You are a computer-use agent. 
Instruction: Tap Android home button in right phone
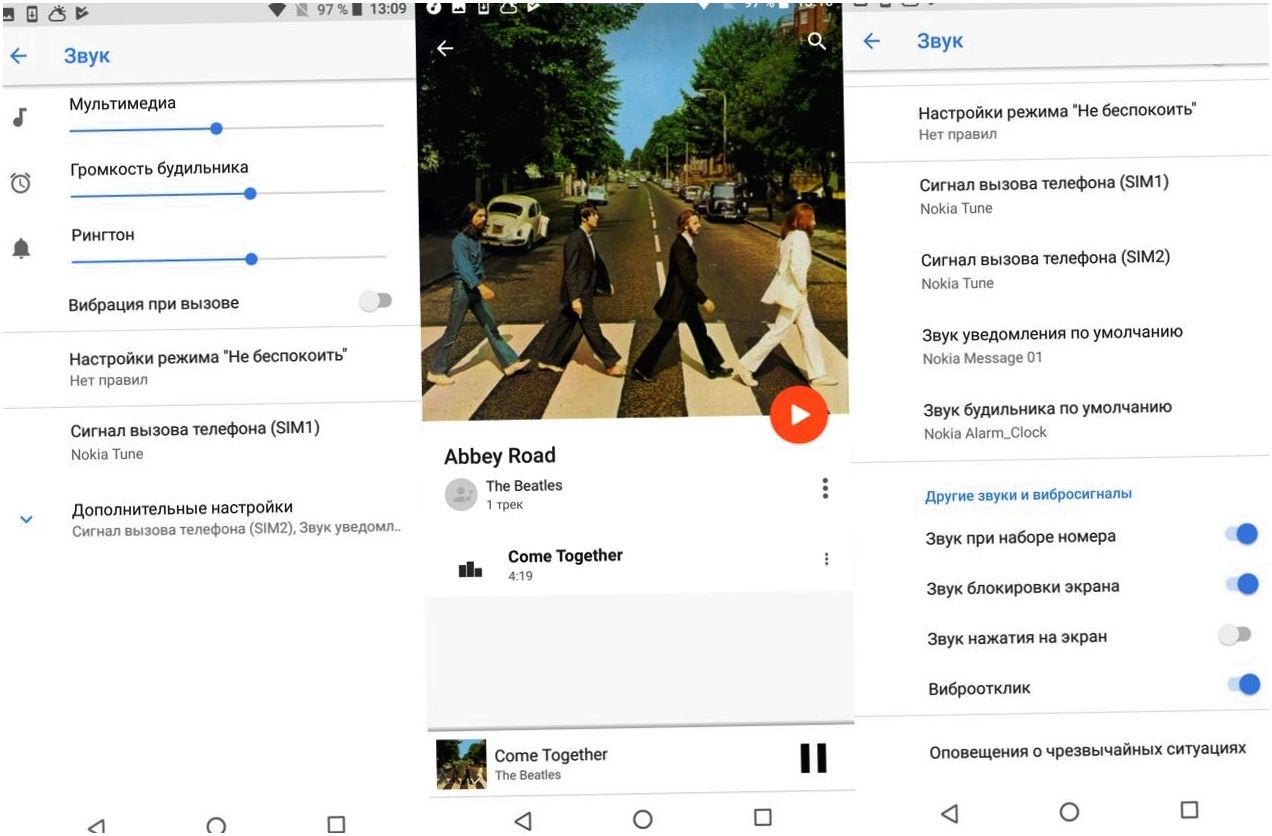(x=1069, y=811)
